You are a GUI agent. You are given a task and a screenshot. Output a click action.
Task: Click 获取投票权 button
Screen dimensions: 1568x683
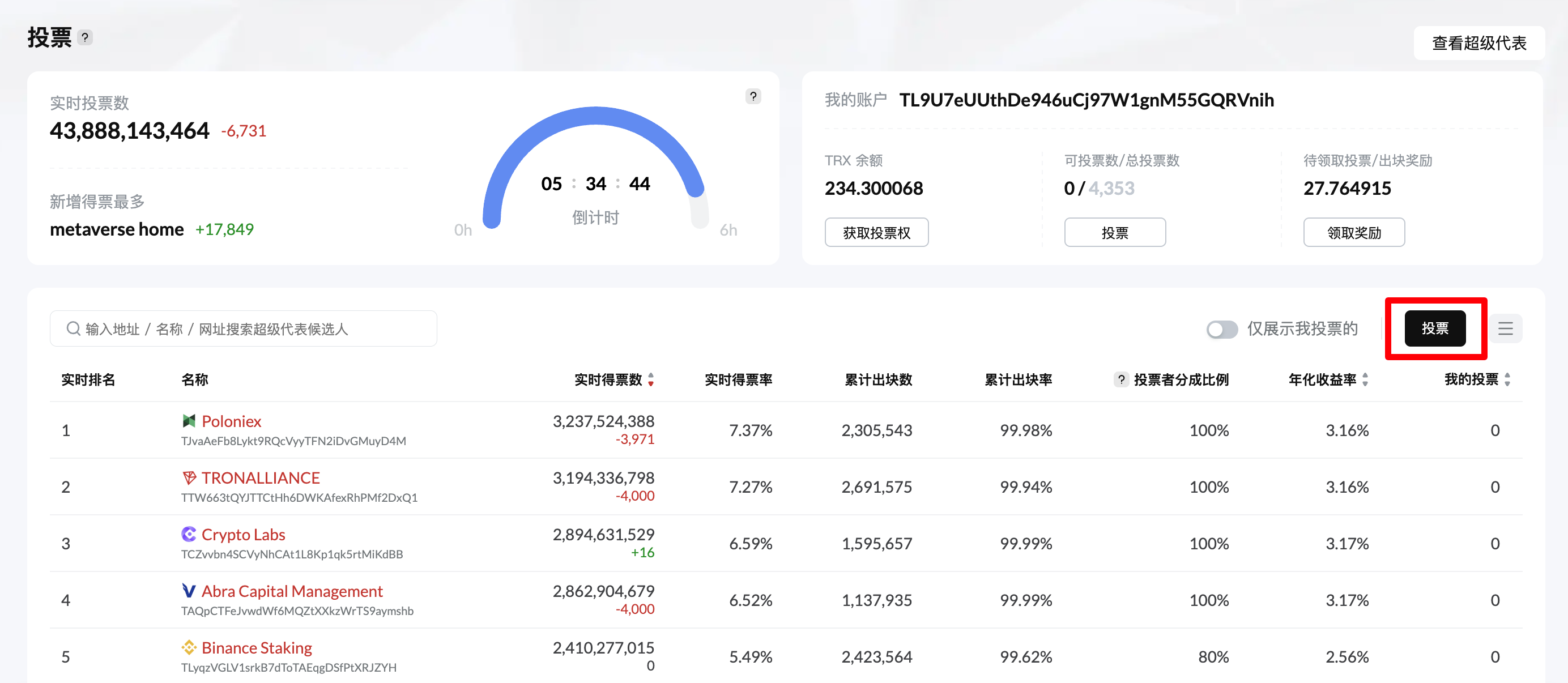(x=876, y=233)
